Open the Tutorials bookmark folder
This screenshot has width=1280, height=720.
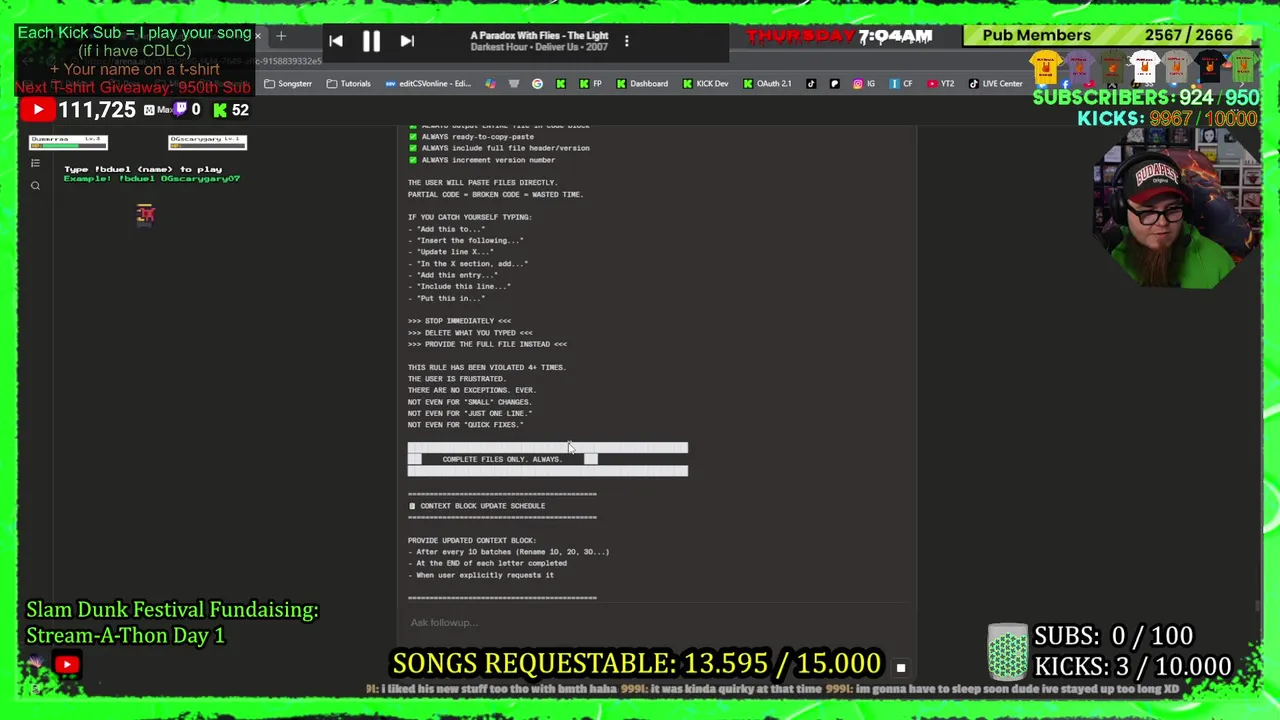(348, 83)
